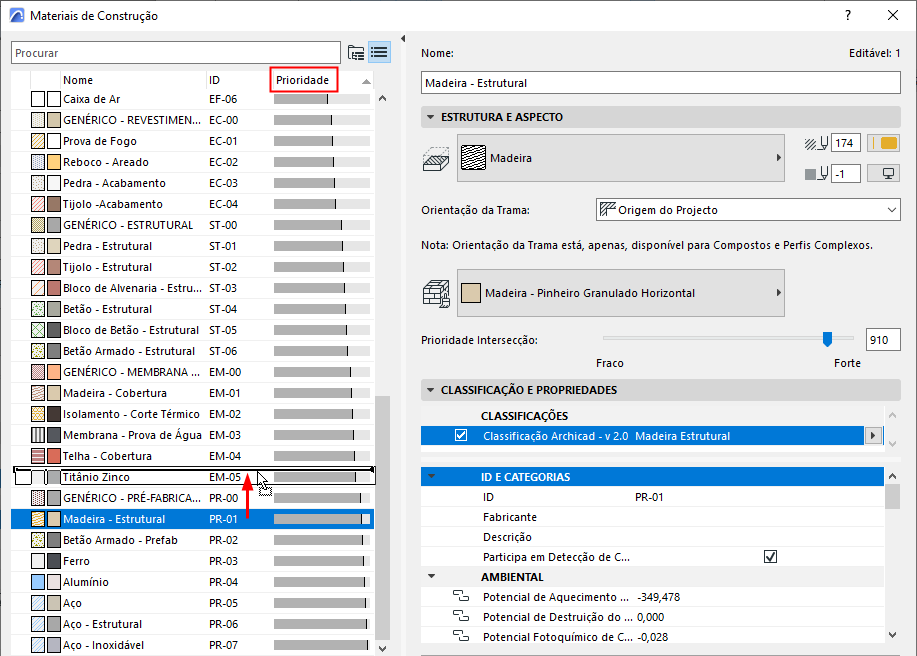Click the surface brick wall icon

click(436, 294)
